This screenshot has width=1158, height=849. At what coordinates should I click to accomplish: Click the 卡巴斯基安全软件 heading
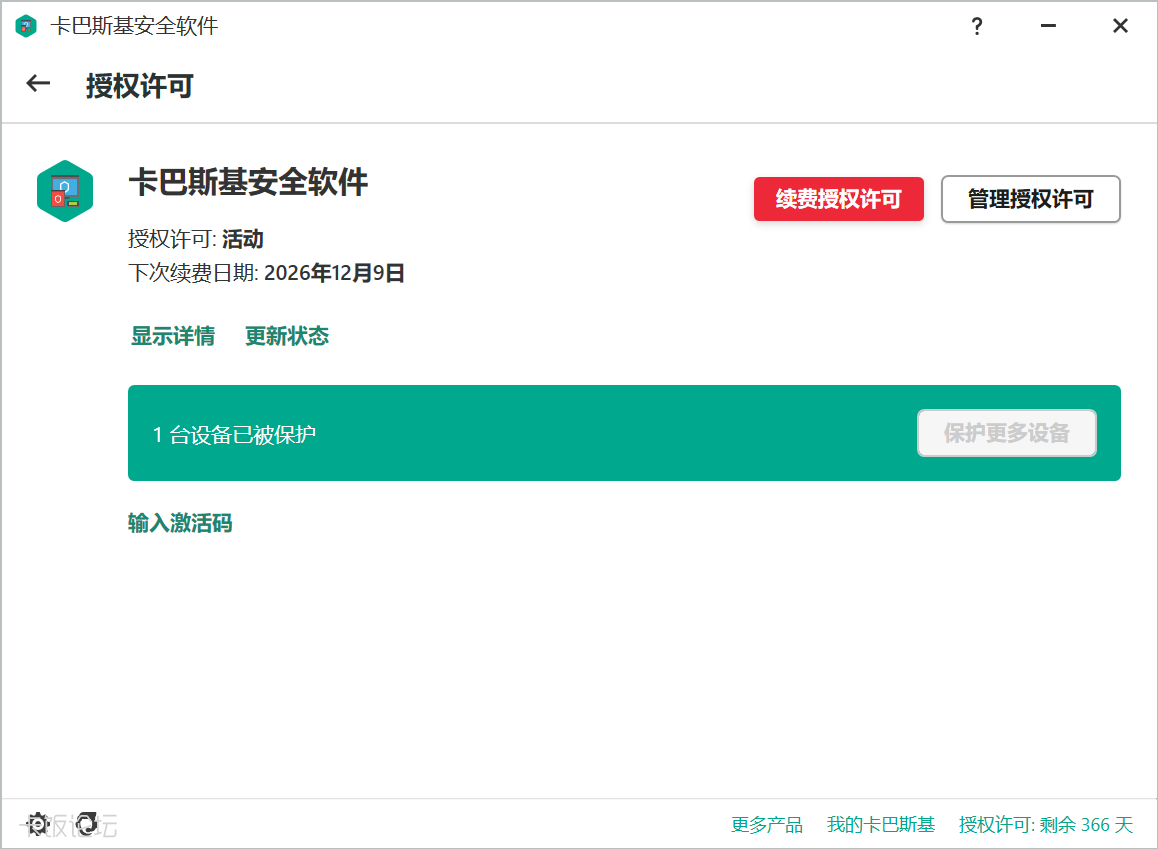pos(249,184)
